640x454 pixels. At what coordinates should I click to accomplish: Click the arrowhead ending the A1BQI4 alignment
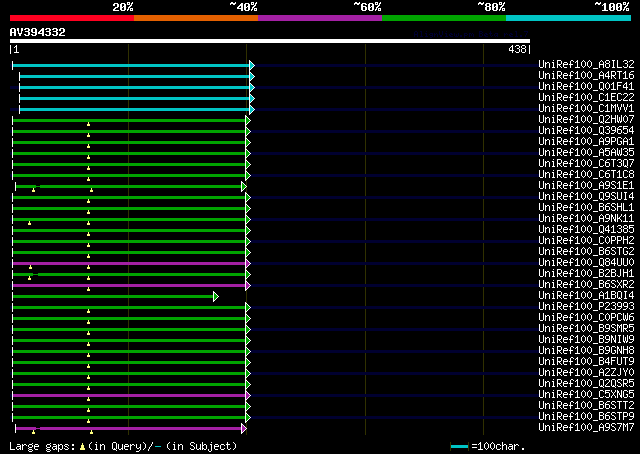(x=216, y=296)
